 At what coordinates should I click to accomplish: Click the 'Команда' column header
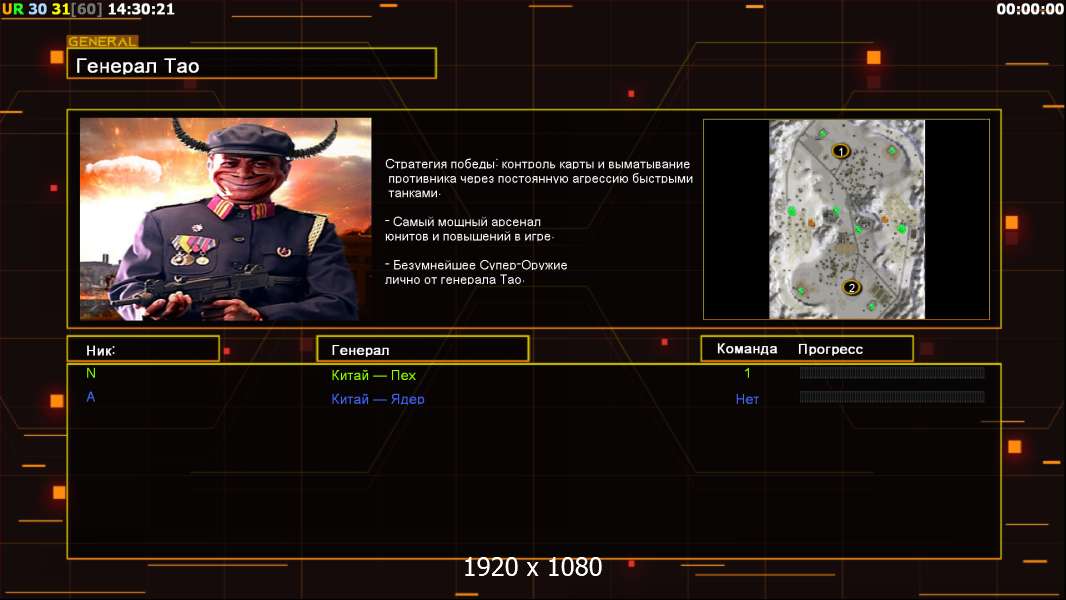746,349
